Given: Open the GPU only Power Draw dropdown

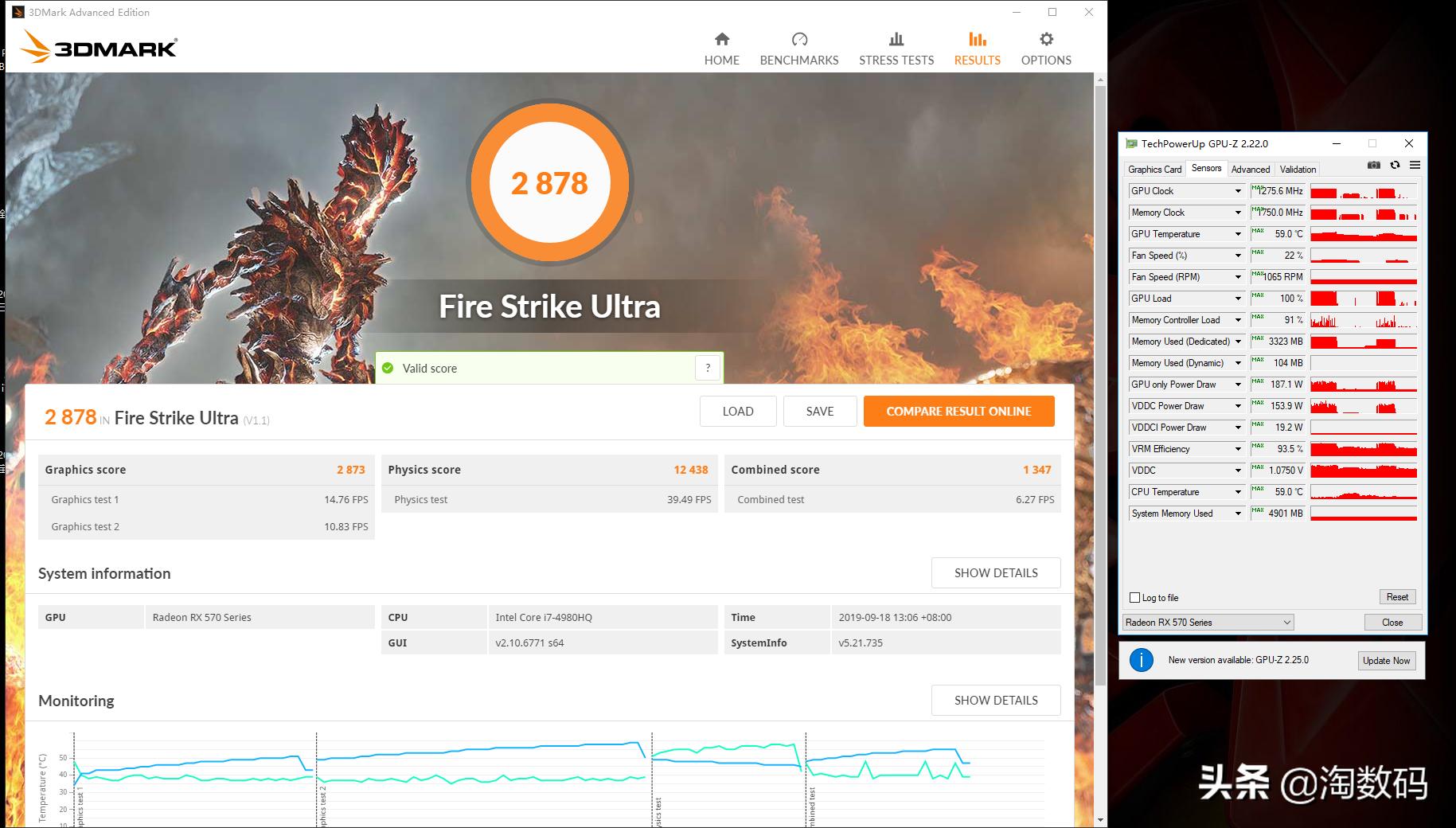Looking at the screenshot, I should click(1238, 385).
